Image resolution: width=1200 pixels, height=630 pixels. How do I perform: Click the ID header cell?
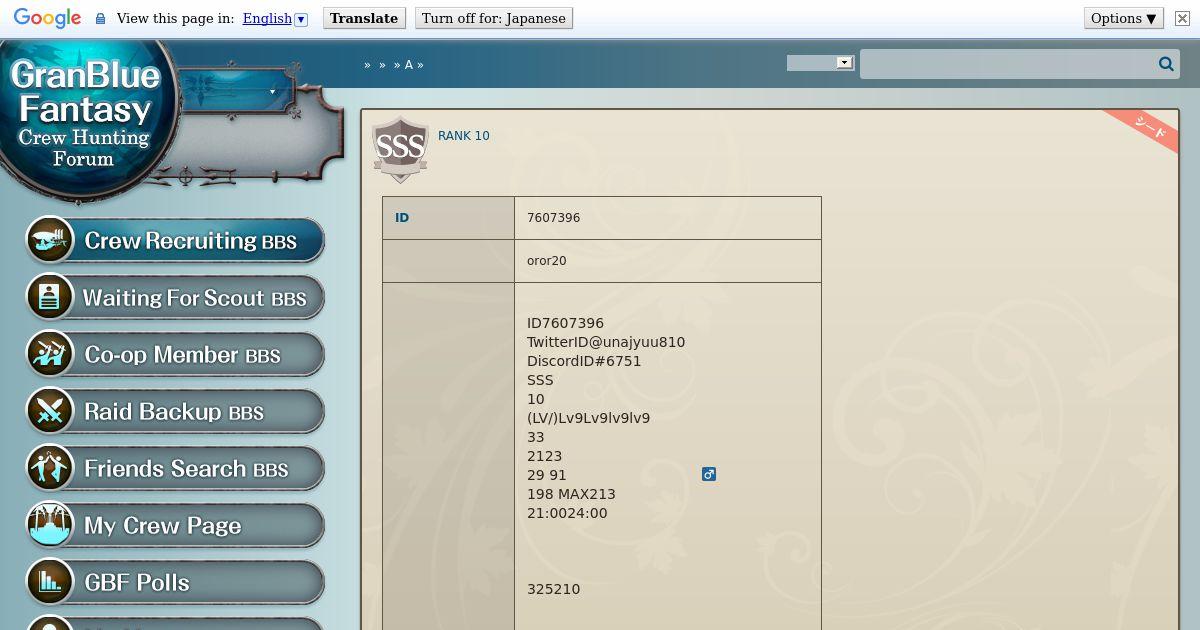point(448,218)
